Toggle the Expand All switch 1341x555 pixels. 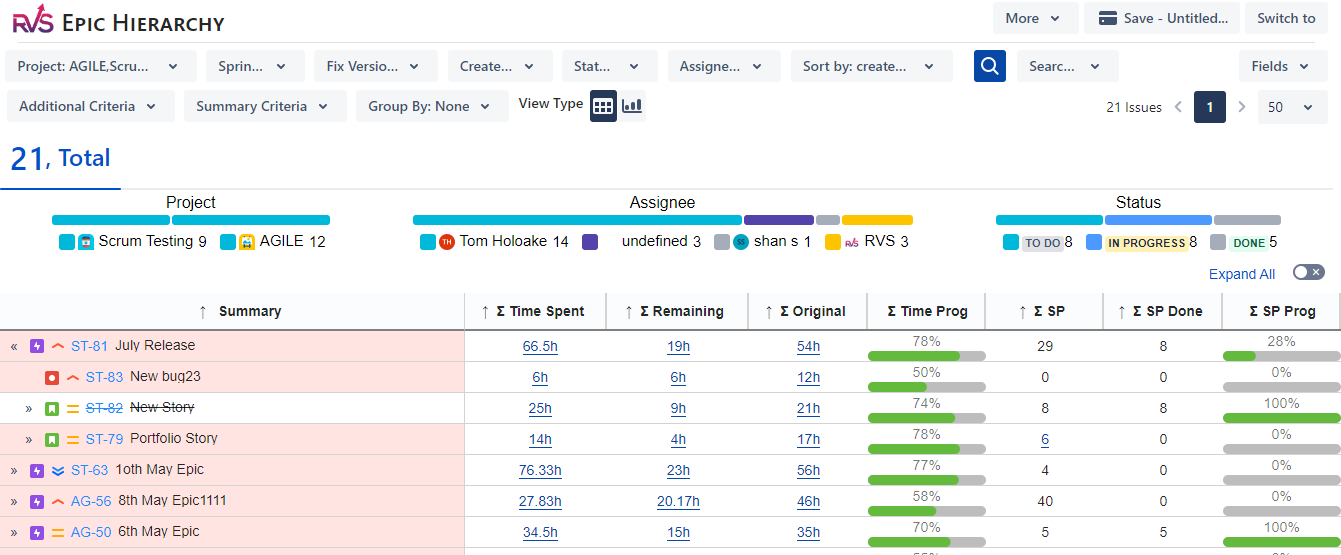point(1308,272)
